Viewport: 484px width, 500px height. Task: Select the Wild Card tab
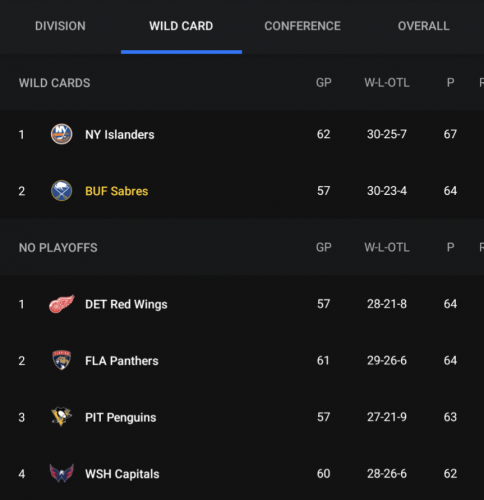(181, 26)
